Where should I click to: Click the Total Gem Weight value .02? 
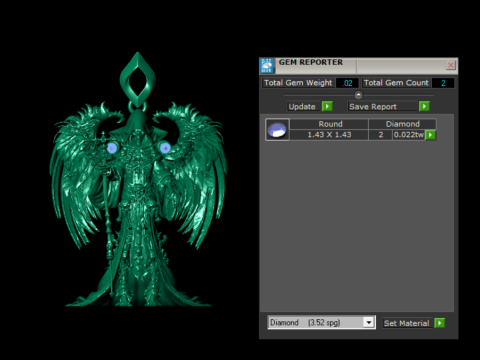coord(347,83)
